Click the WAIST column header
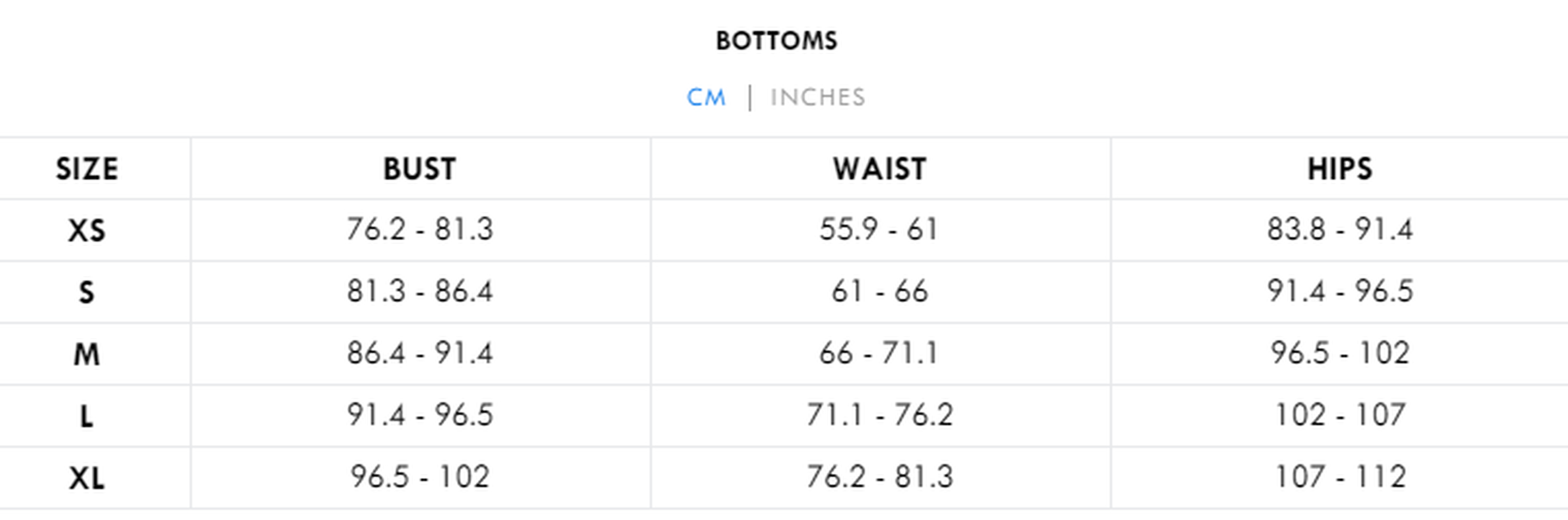Image resolution: width=1568 pixels, height=520 pixels. 880,169
